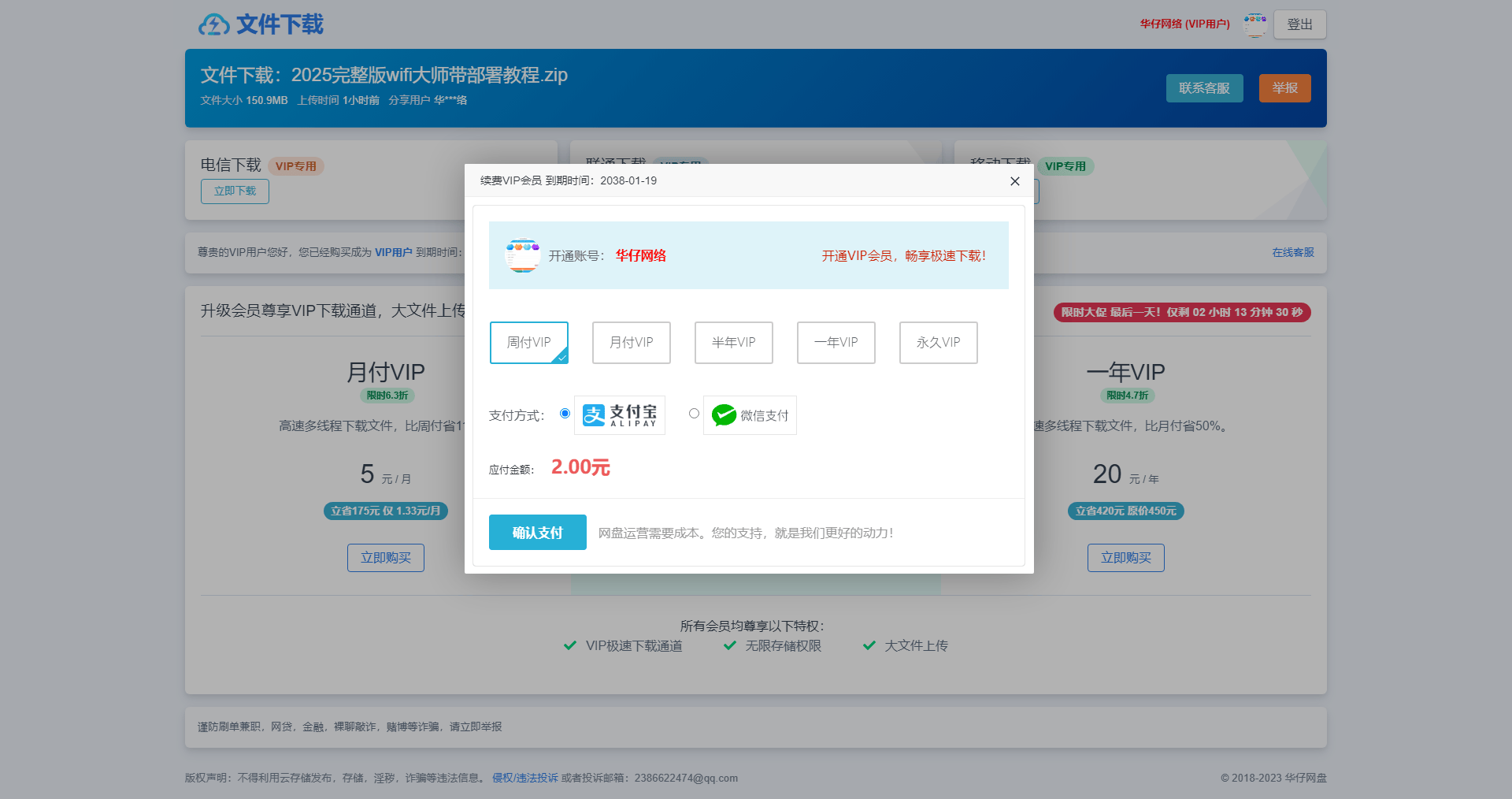
Task: Click the 限时大促 countdown banner
Action: pyautogui.click(x=1182, y=312)
